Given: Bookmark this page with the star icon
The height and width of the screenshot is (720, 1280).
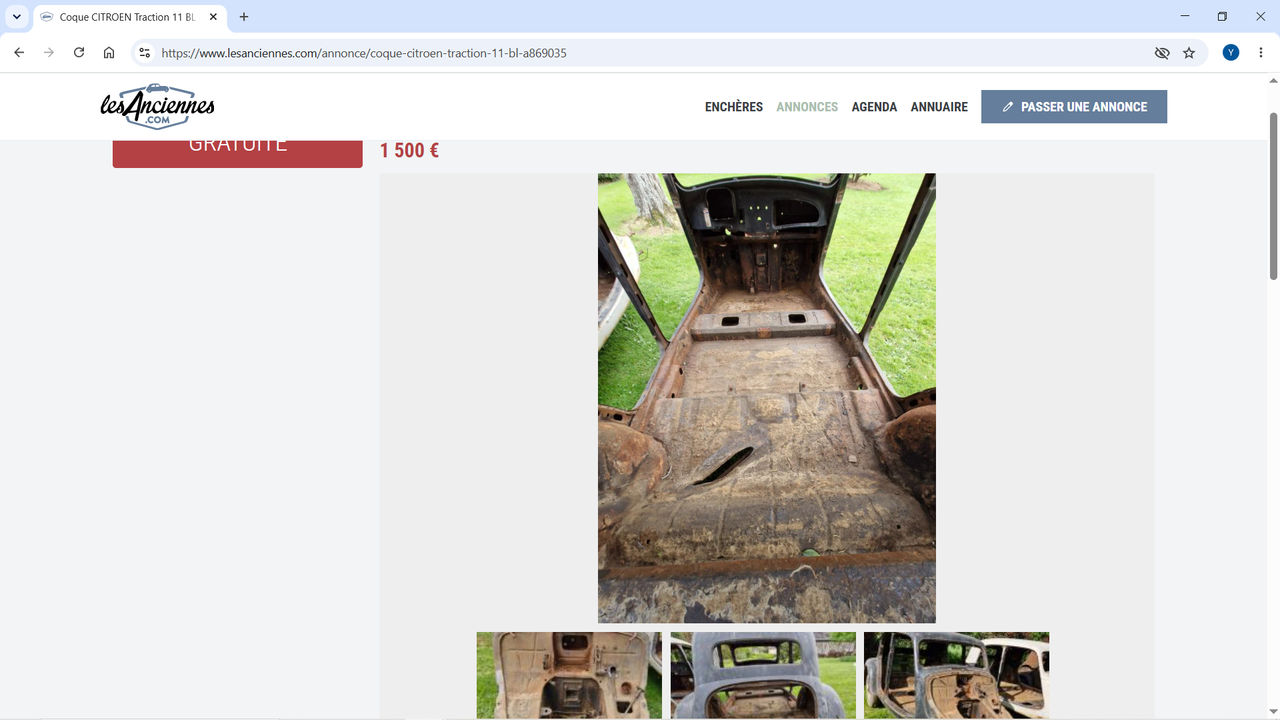Looking at the screenshot, I should tap(1189, 53).
